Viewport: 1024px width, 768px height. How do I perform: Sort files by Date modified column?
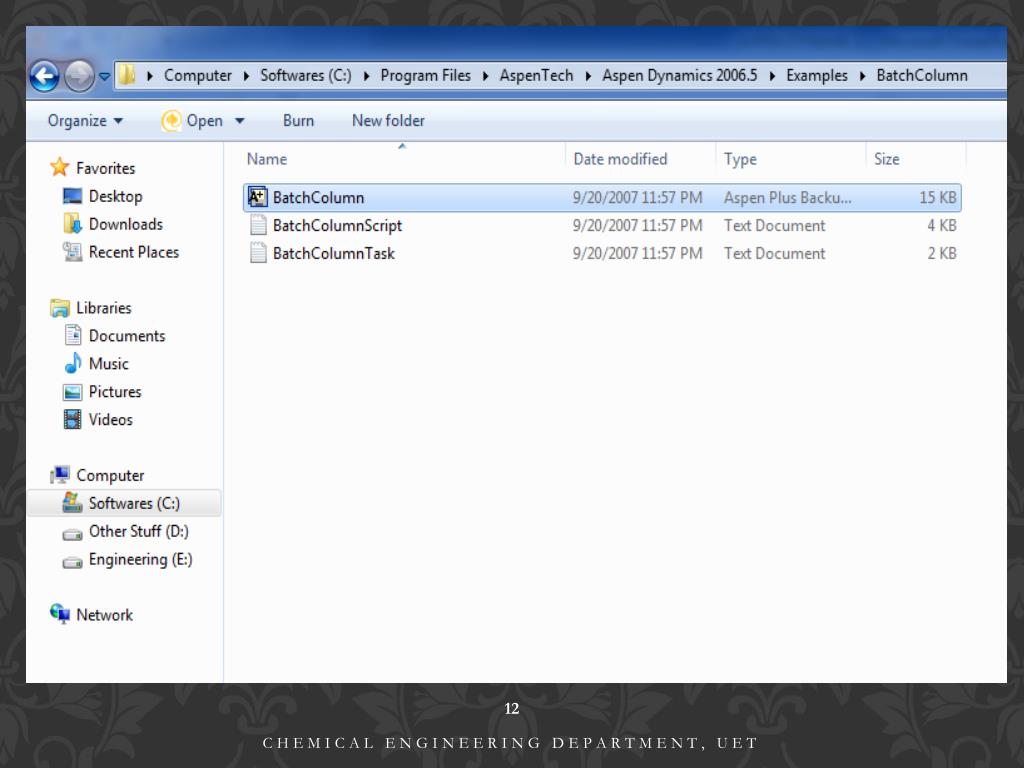coord(620,159)
